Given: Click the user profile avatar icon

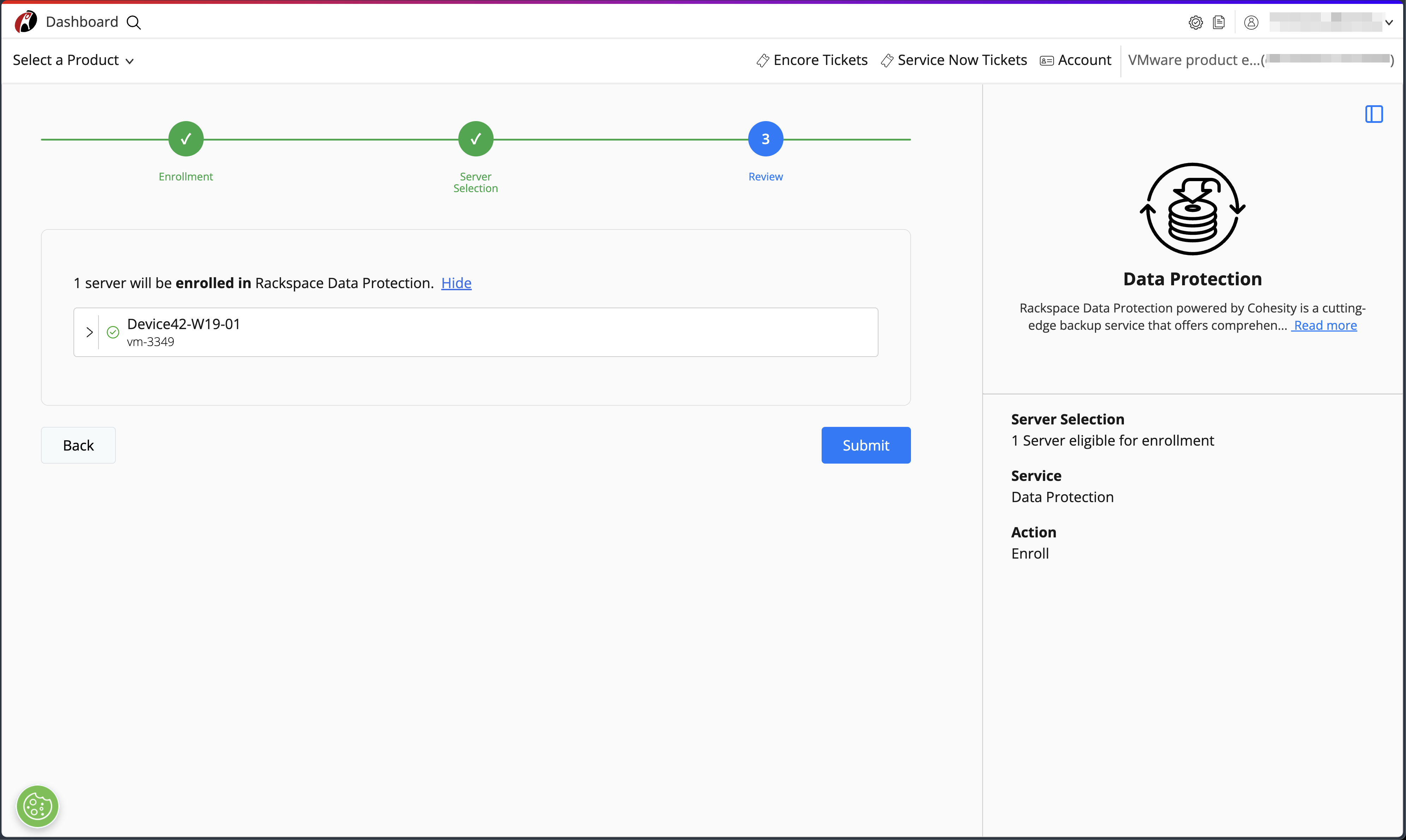Looking at the screenshot, I should tap(1251, 23).
